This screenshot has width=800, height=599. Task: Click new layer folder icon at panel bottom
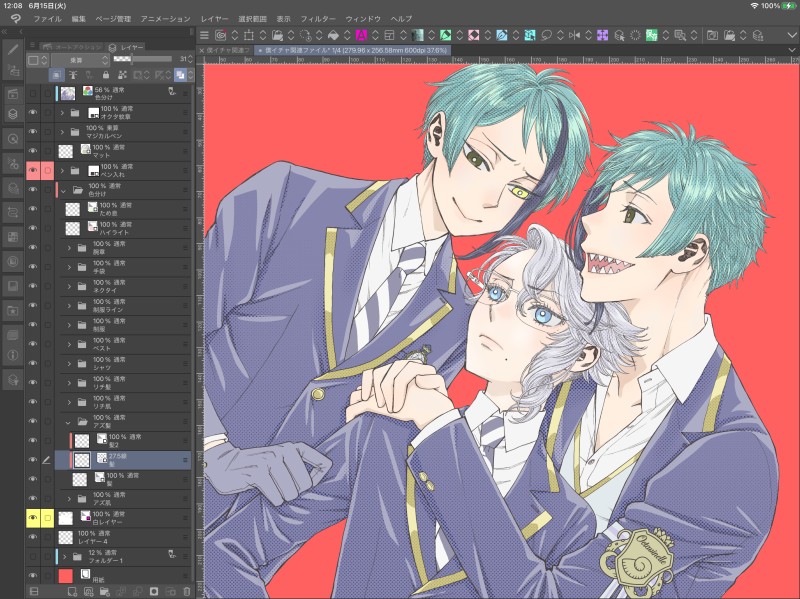(x=105, y=591)
